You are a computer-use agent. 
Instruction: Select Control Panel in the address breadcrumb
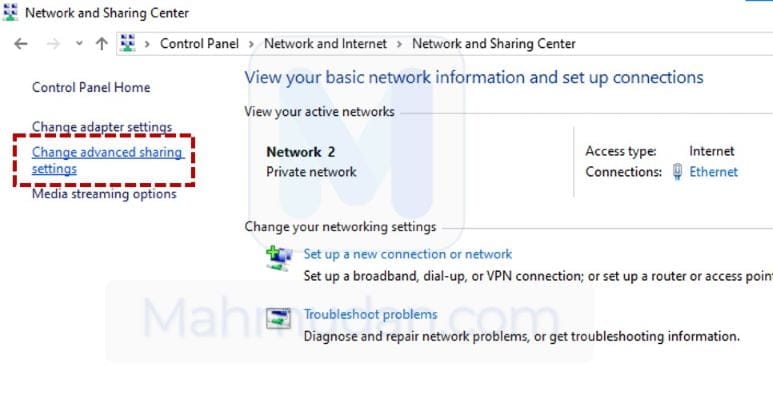tap(199, 44)
